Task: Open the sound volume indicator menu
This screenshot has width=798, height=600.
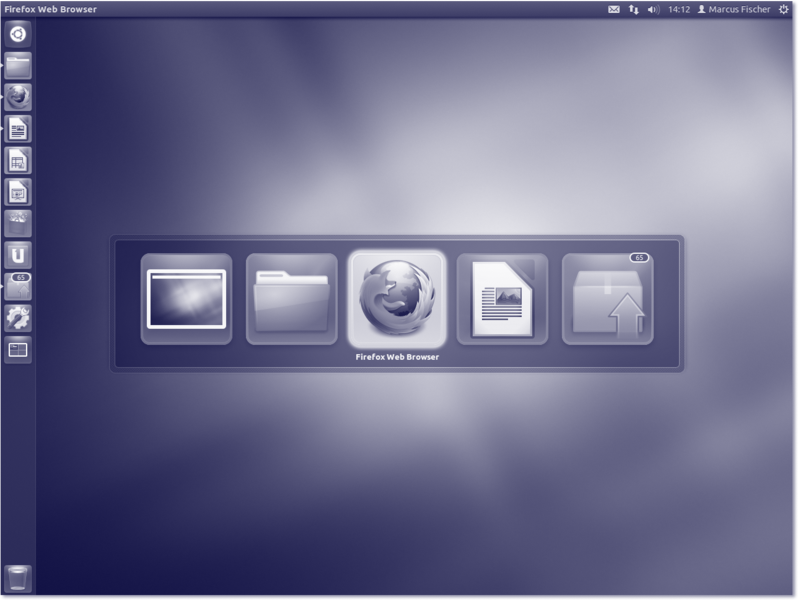Action: tap(653, 9)
